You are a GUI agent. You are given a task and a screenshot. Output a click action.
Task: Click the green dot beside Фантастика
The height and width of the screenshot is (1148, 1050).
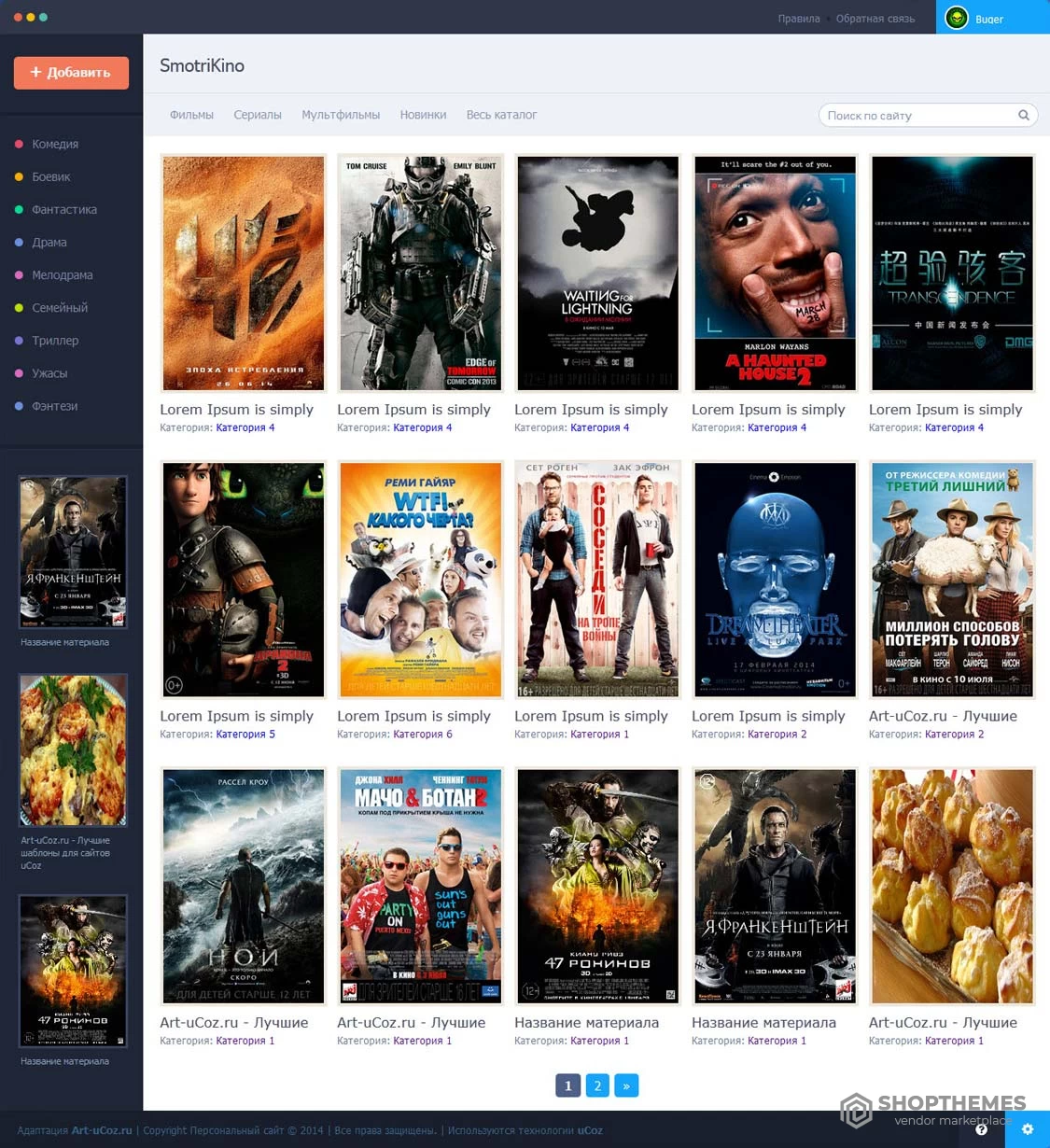click(19, 209)
